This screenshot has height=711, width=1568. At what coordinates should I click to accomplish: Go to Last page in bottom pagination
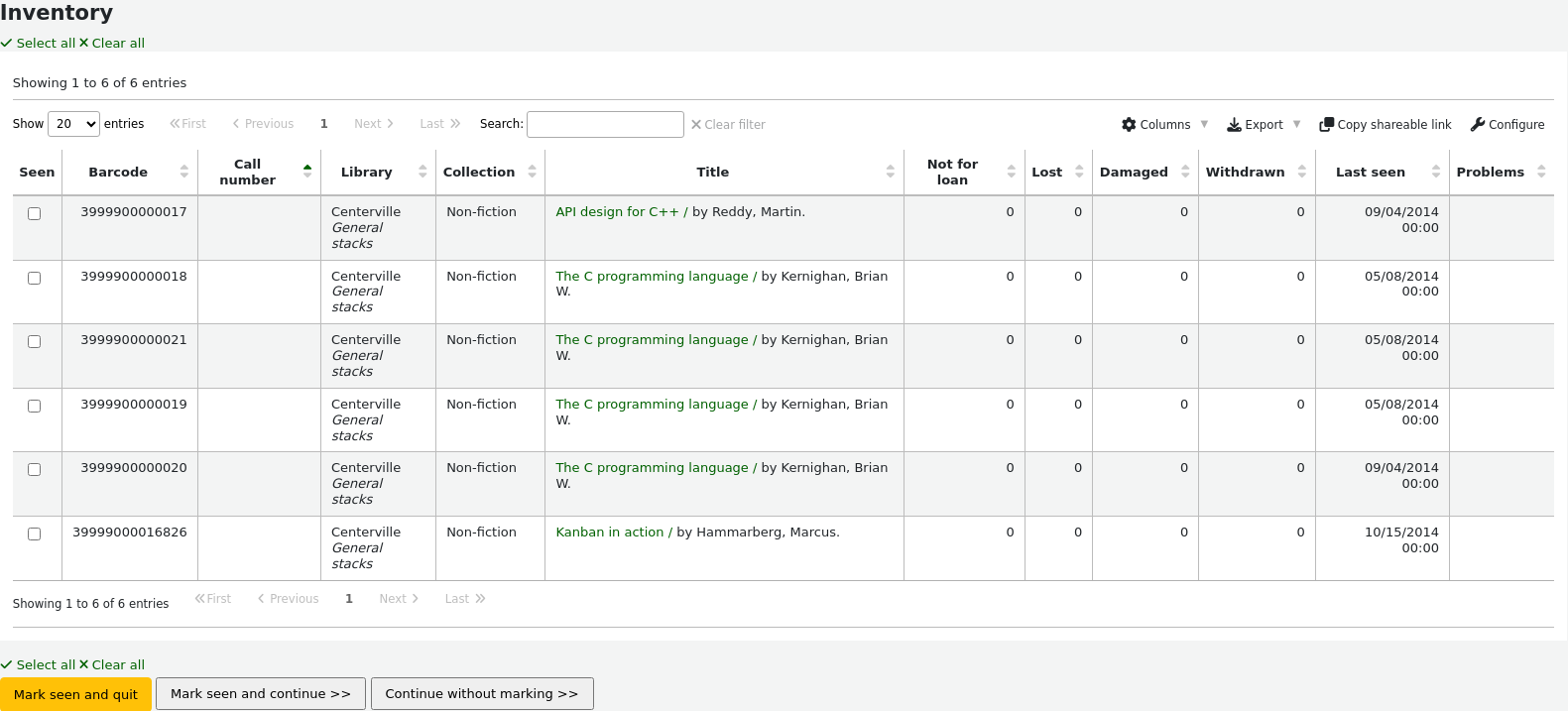(x=465, y=599)
